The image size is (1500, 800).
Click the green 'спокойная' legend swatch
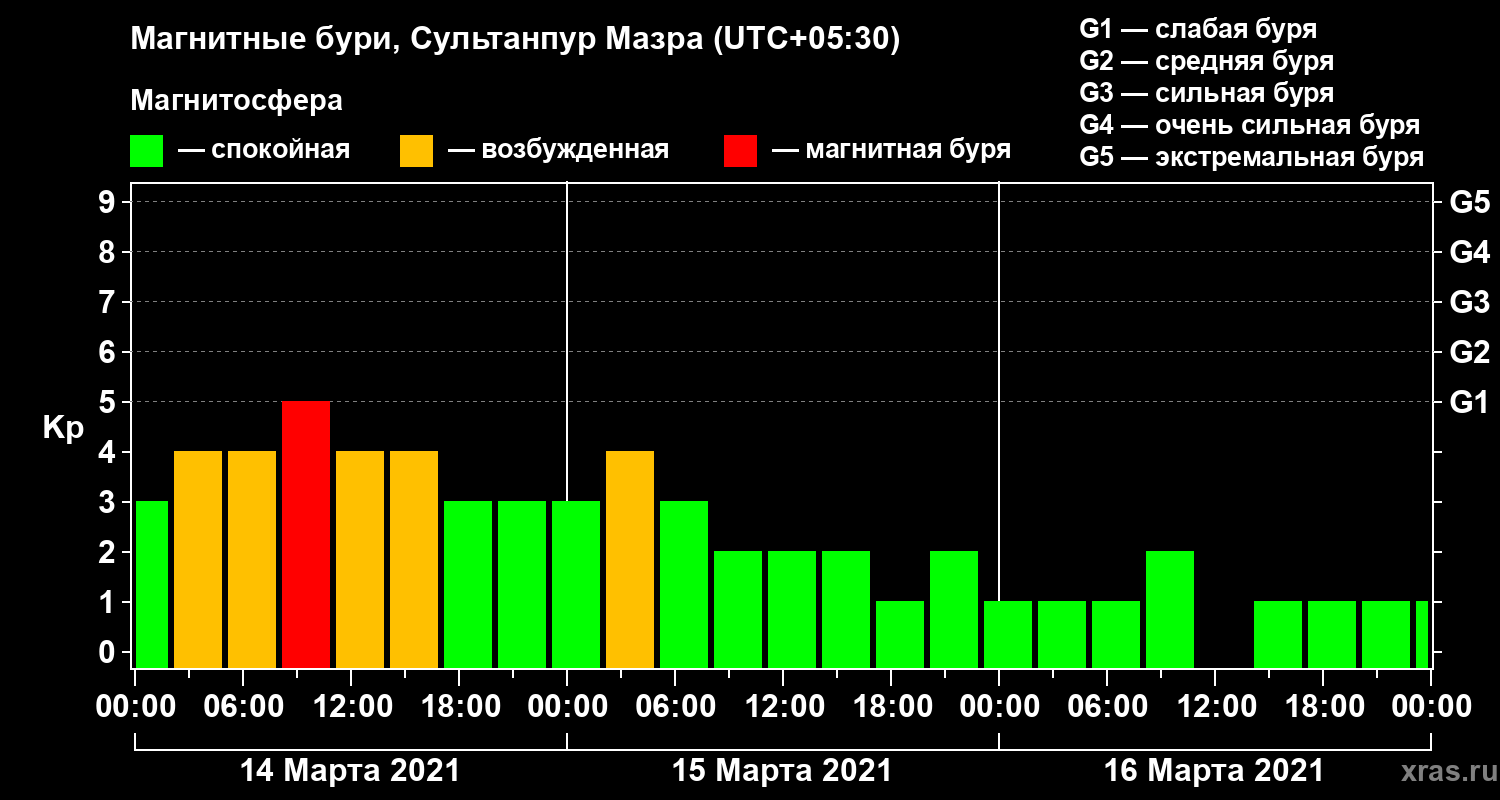click(x=146, y=151)
